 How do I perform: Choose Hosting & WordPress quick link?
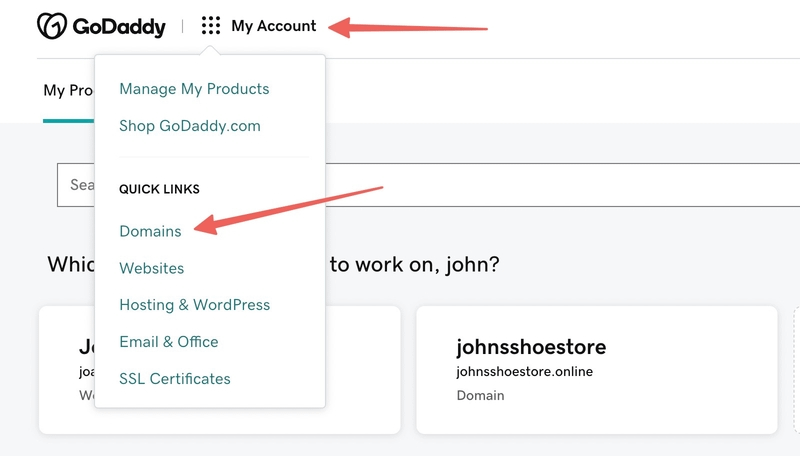194,305
